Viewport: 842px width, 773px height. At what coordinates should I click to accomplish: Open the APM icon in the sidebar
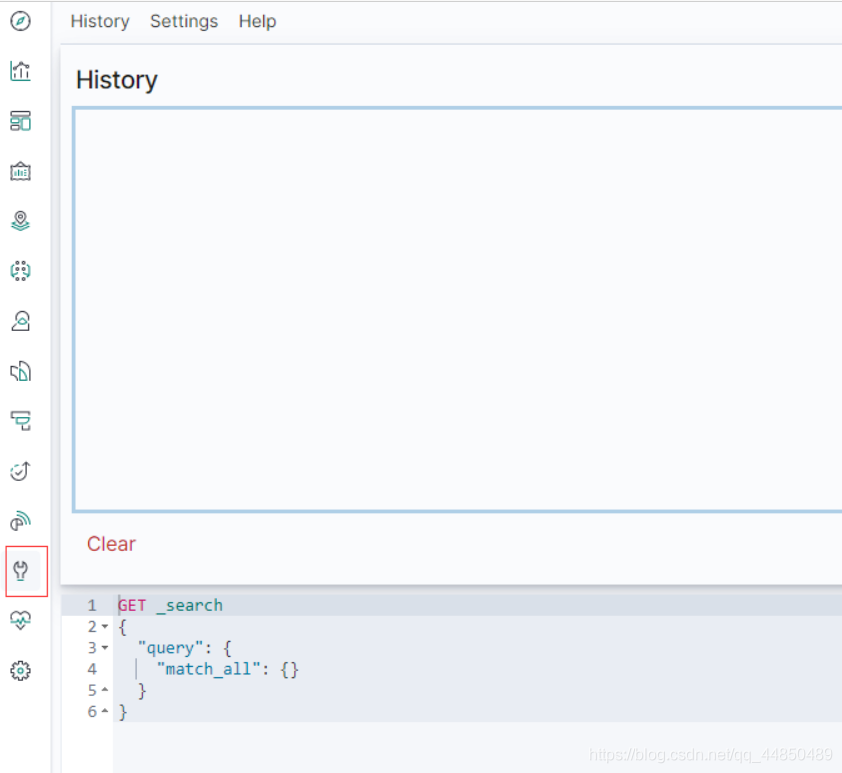[20, 421]
